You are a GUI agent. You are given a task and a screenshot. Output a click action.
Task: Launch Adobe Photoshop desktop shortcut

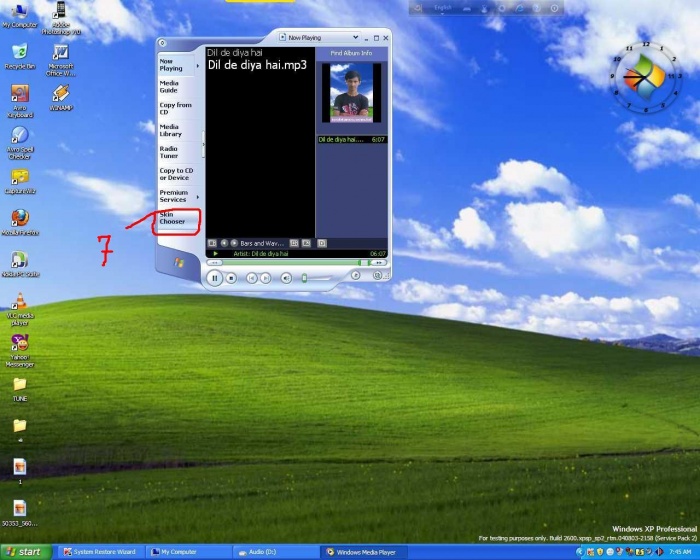(61, 18)
